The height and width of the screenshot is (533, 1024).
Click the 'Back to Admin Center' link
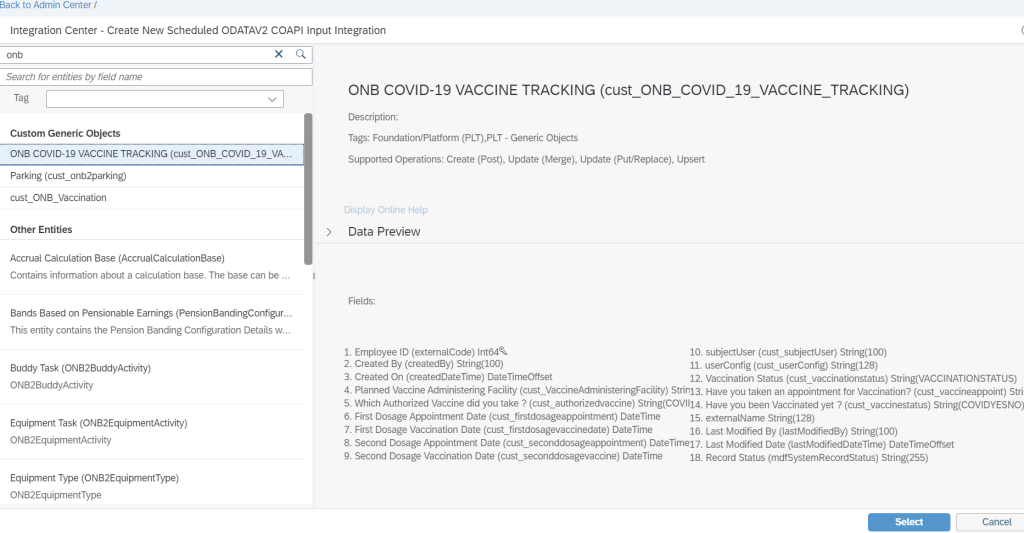coord(46,5)
